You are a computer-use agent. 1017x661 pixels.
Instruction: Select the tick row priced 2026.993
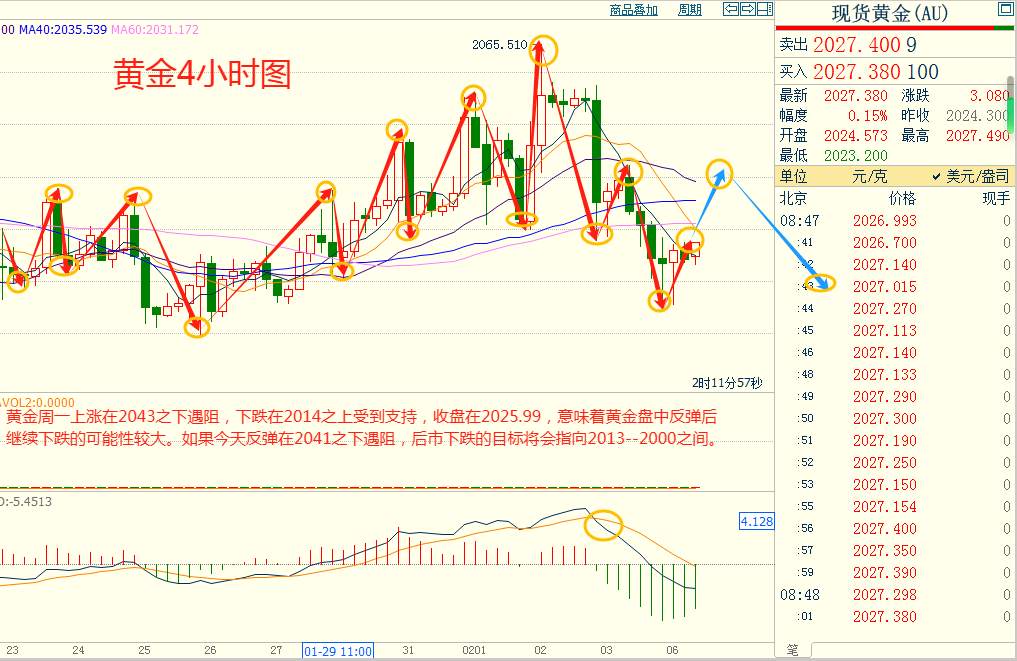[895, 221]
